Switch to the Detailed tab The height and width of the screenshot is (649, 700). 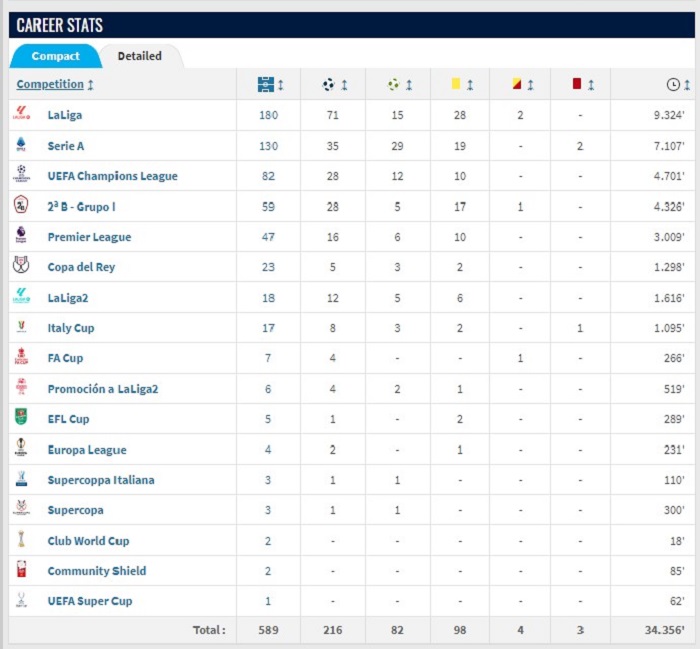(x=140, y=56)
